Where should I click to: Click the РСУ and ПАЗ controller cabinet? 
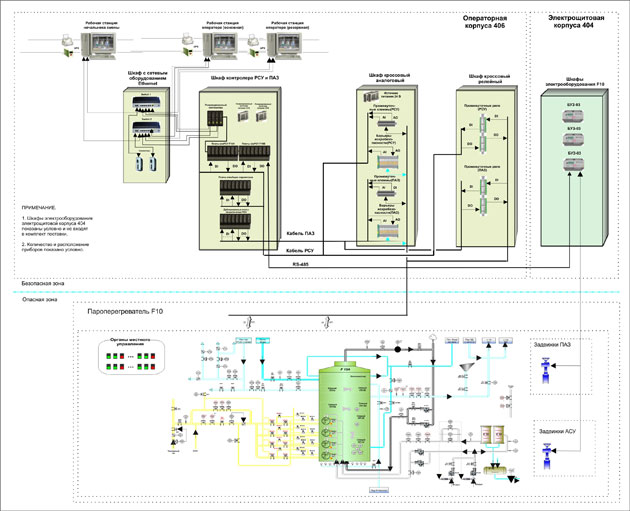click(238, 165)
